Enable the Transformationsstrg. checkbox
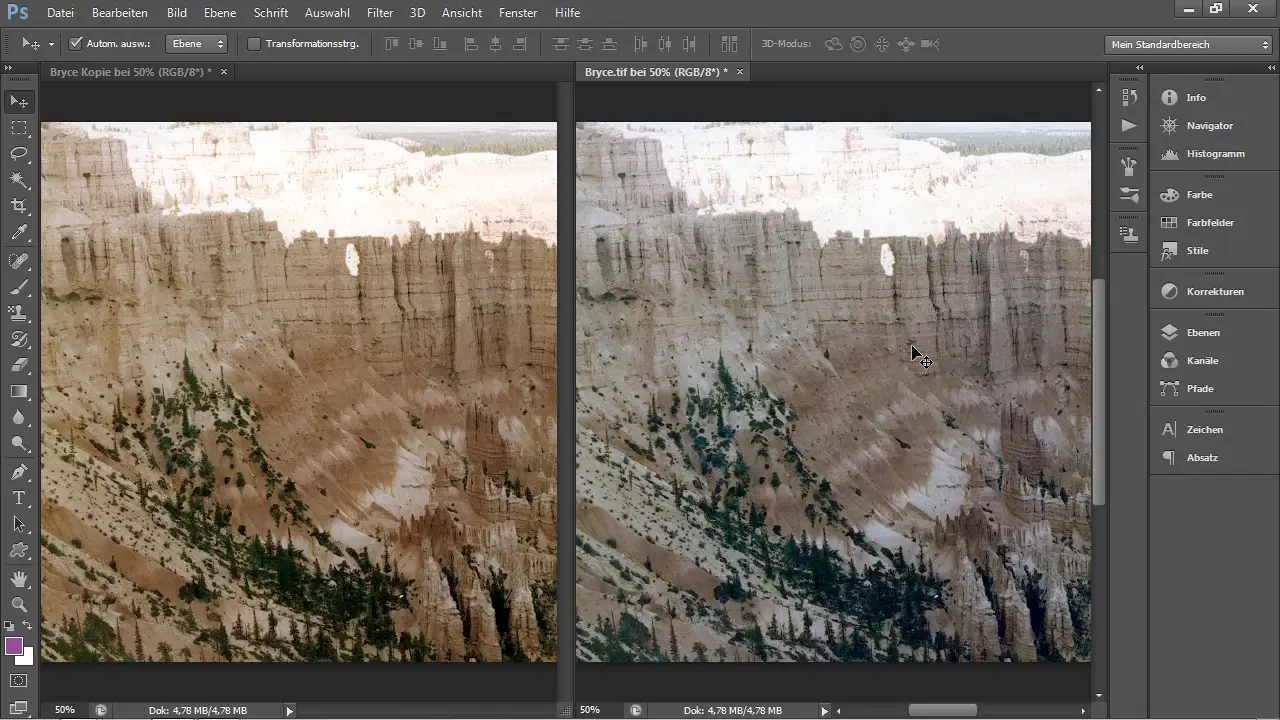The image size is (1280, 720). click(254, 44)
